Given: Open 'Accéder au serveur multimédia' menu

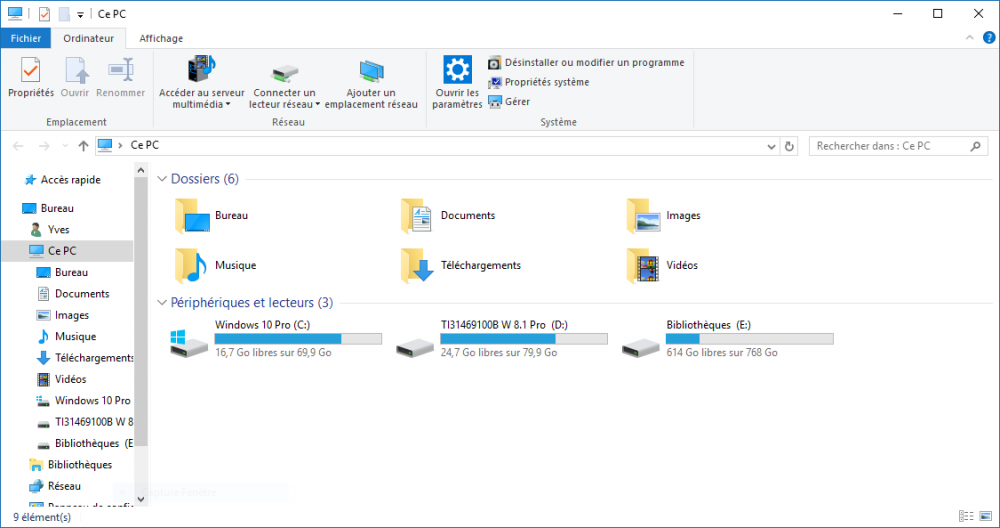Looking at the screenshot, I should pos(202,83).
